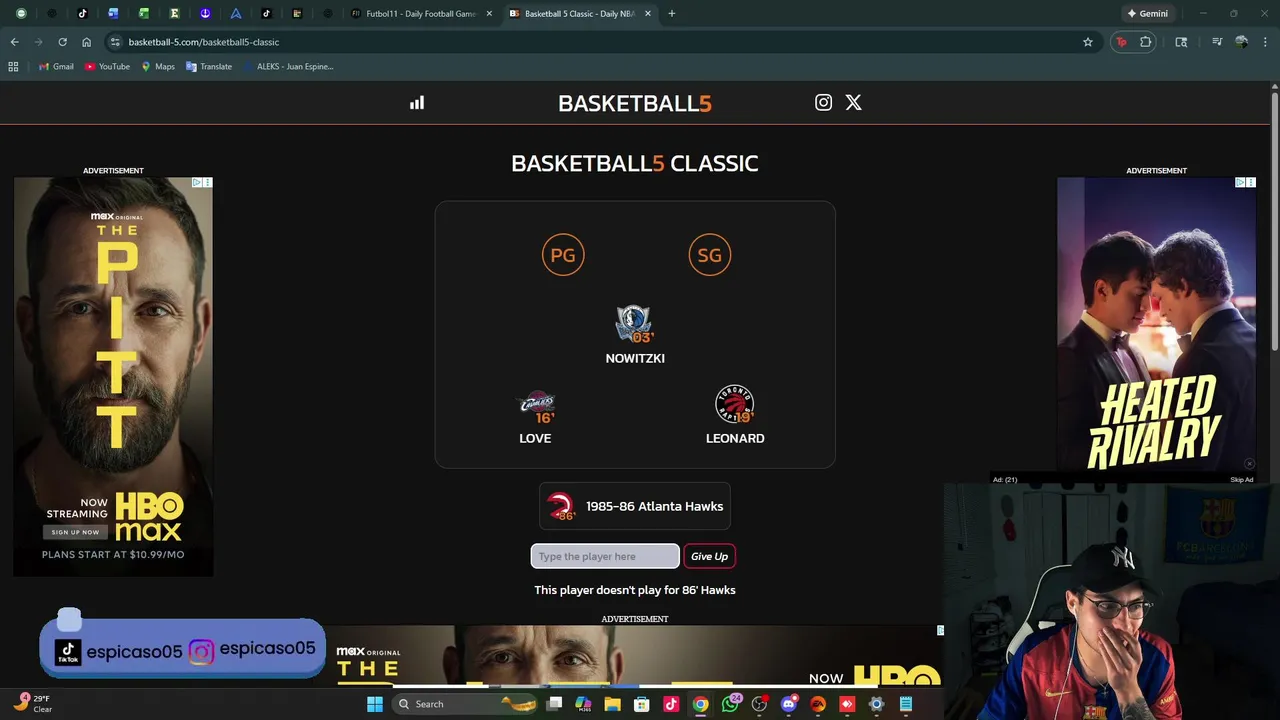Viewport: 1280px width, 720px height.
Task: Open a new browser tab
Action: pyautogui.click(x=671, y=14)
